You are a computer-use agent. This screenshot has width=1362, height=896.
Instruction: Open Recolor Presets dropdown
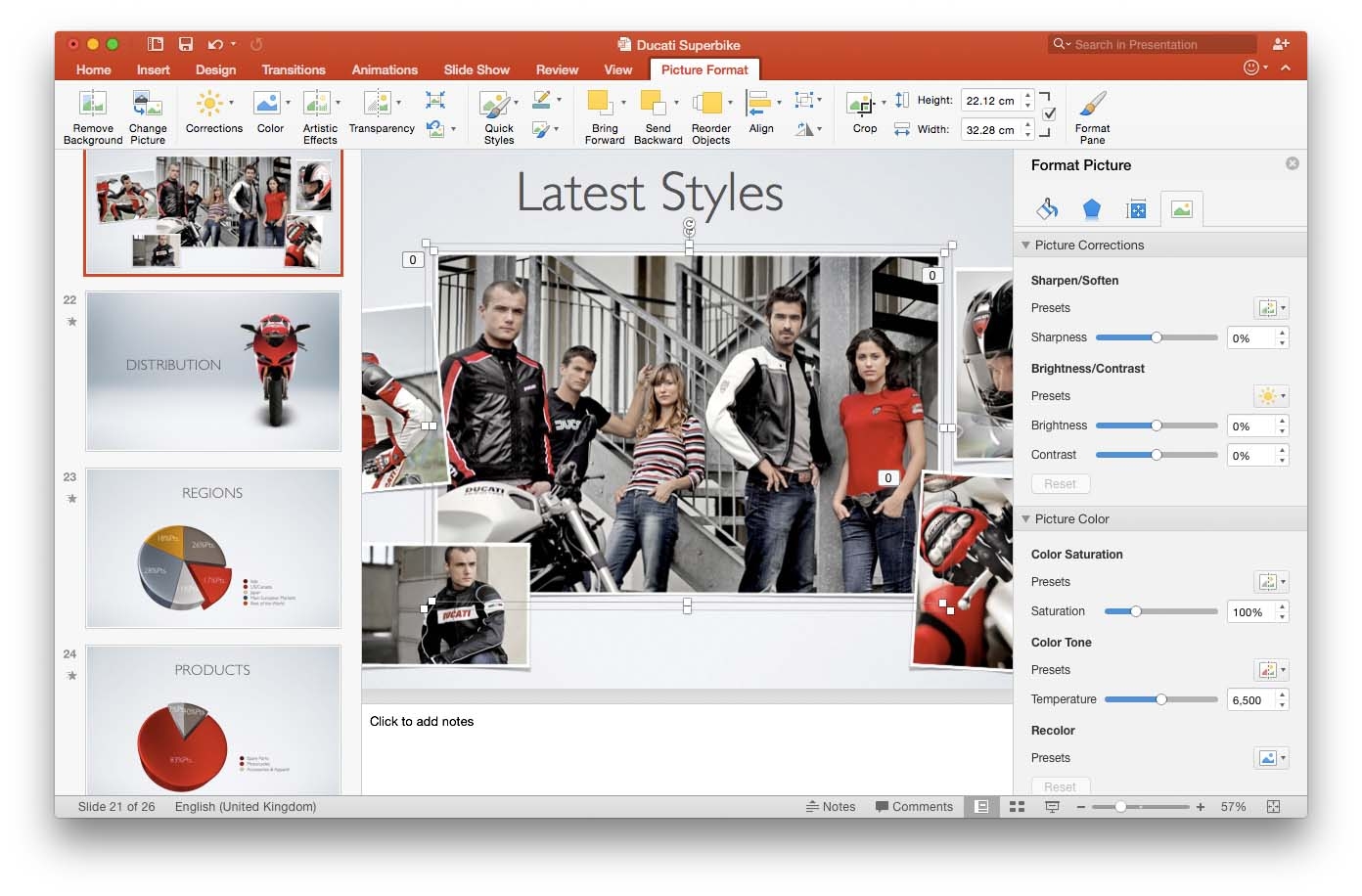pyautogui.click(x=1272, y=758)
